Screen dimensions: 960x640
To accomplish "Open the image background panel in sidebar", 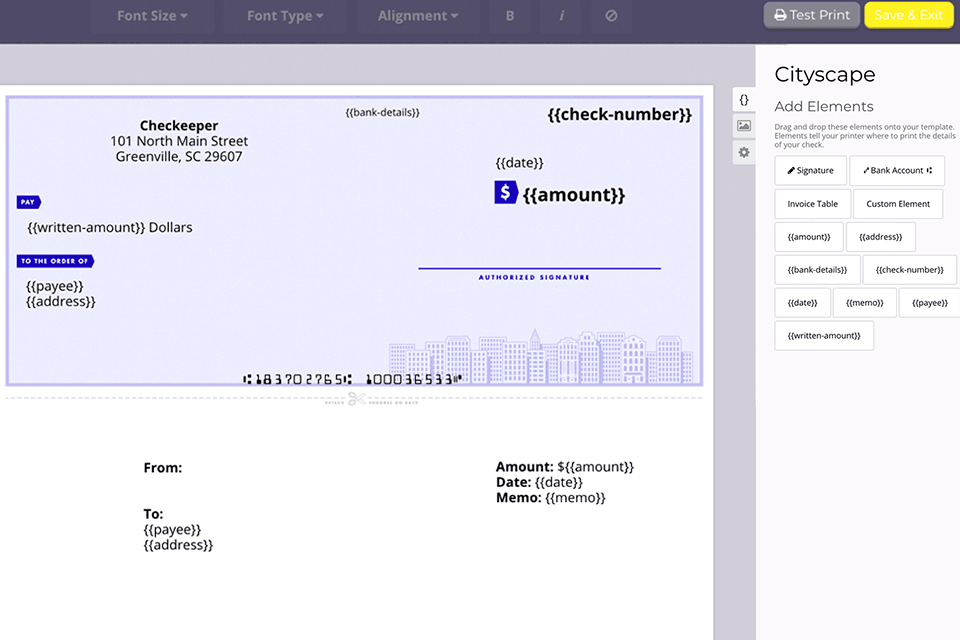I will pos(743,125).
